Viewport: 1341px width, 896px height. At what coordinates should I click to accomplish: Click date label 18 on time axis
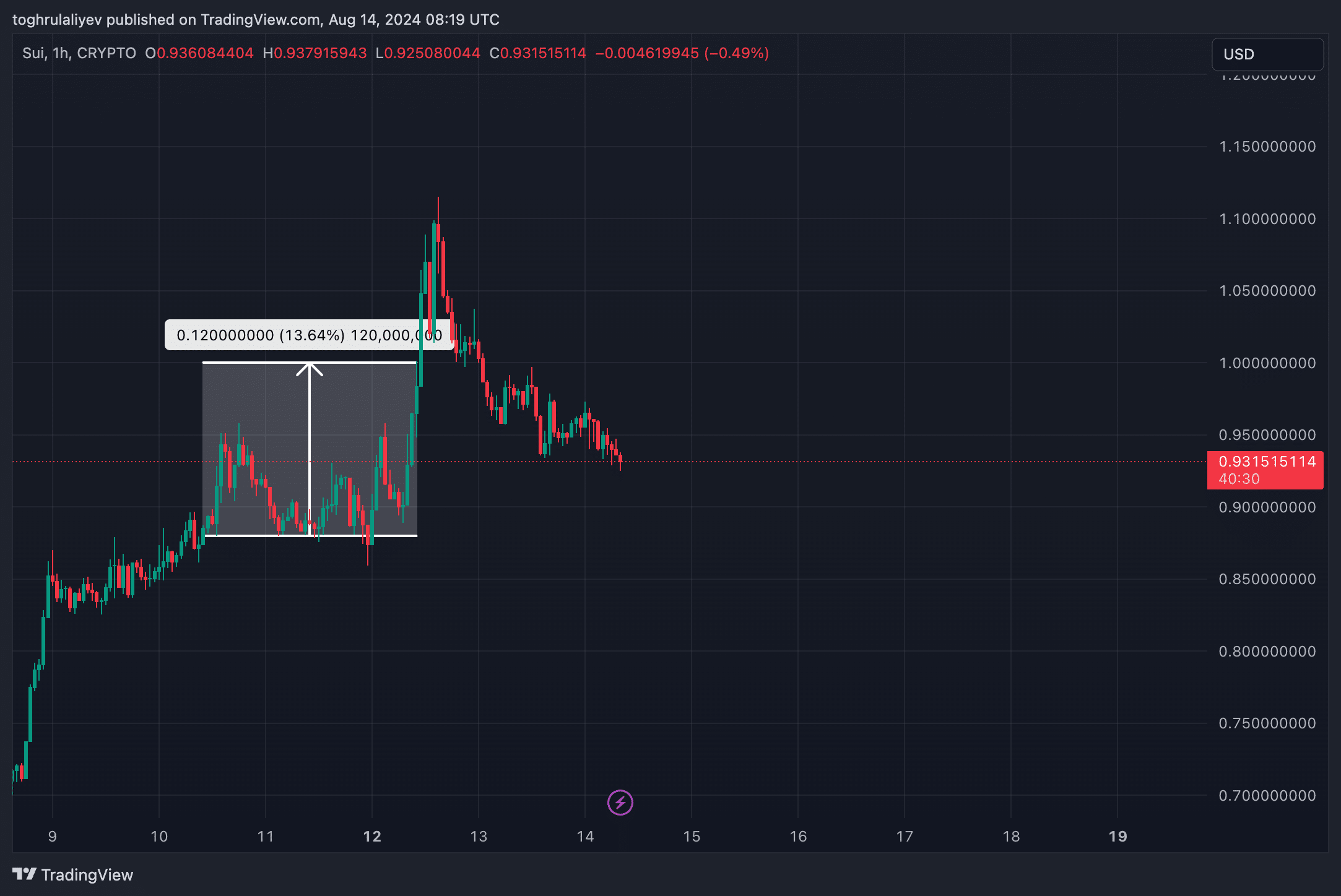click(x=1011, y=837)
